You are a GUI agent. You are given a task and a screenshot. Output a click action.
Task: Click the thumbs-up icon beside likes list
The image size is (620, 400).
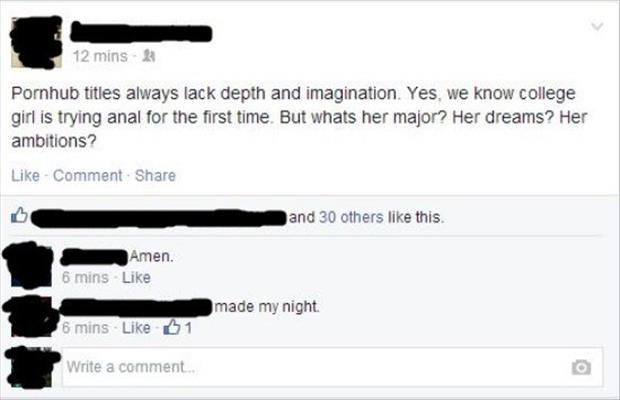coord(19,215)
